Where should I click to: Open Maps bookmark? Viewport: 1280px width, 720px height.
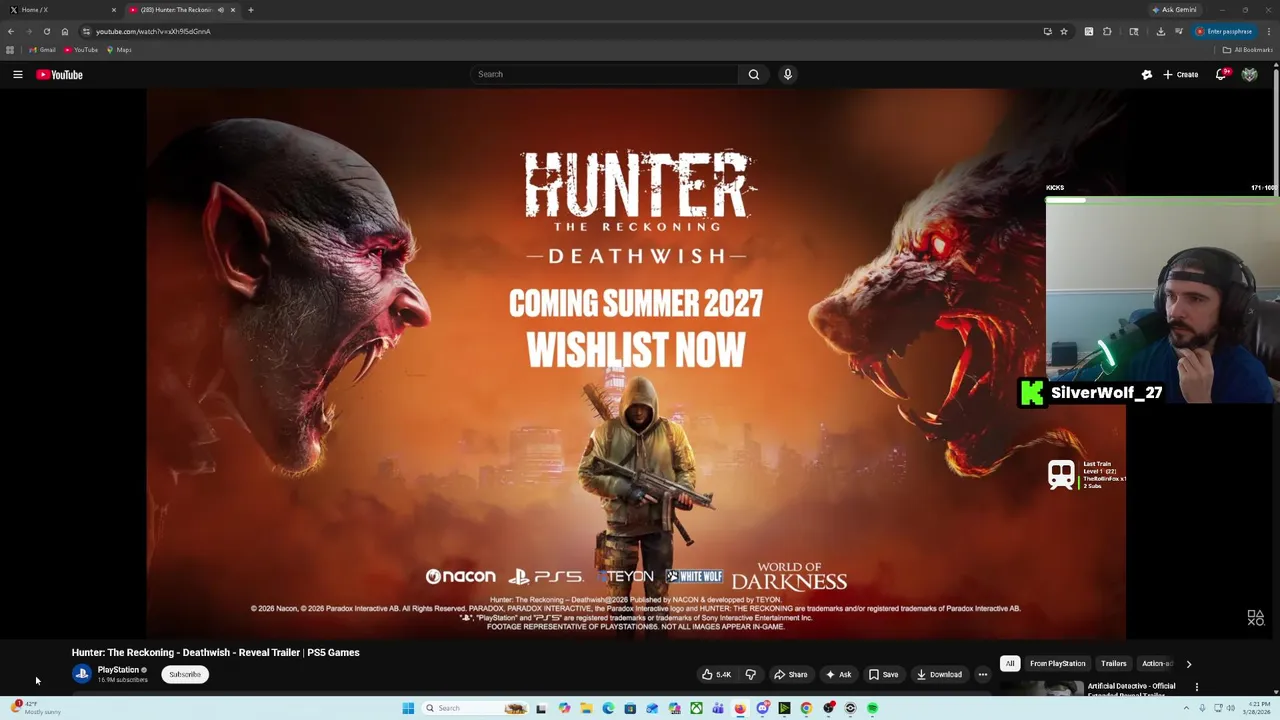[119, 50]
